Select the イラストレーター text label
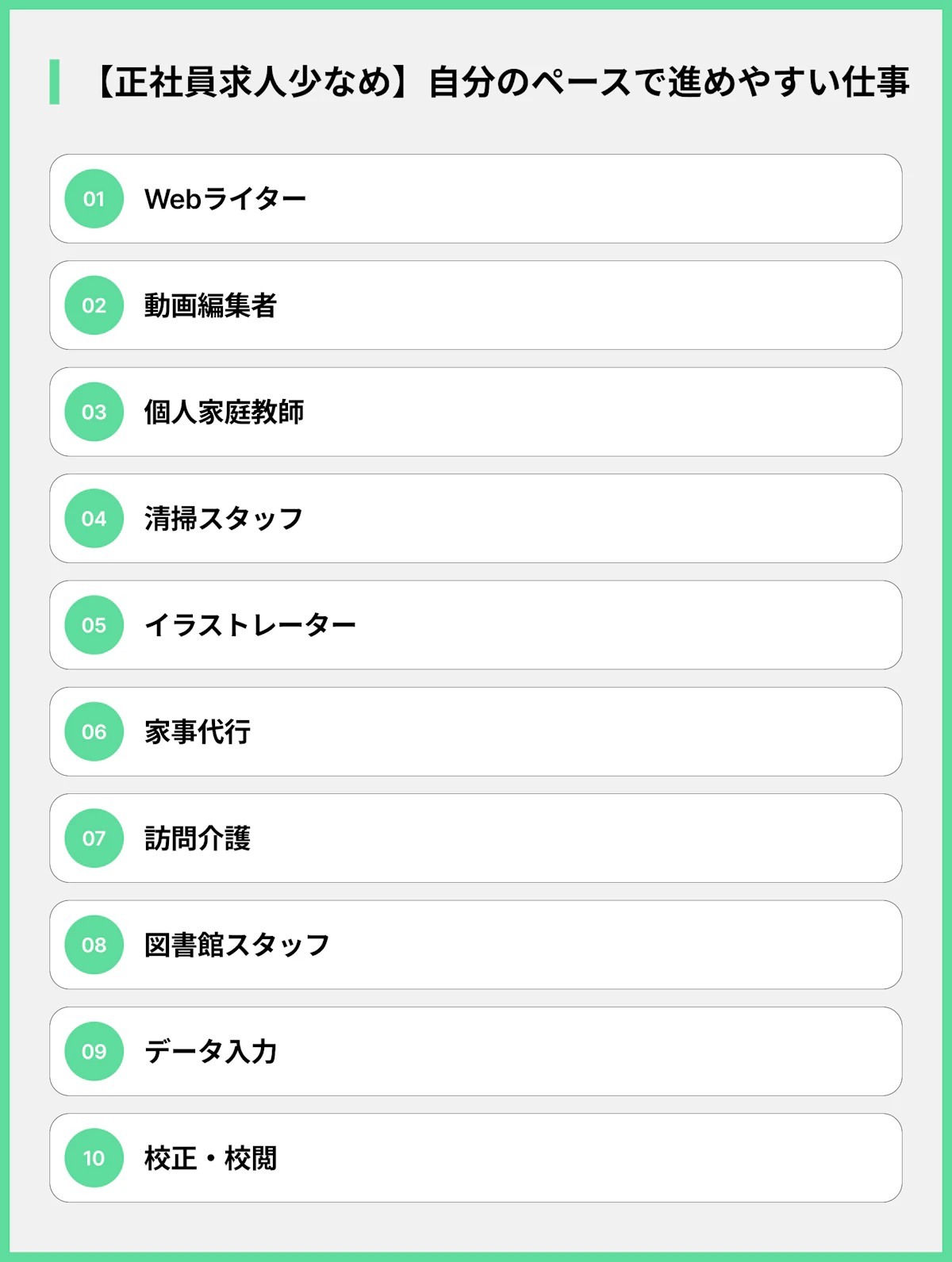952x1262 pixels. click(x=250, y=625)
